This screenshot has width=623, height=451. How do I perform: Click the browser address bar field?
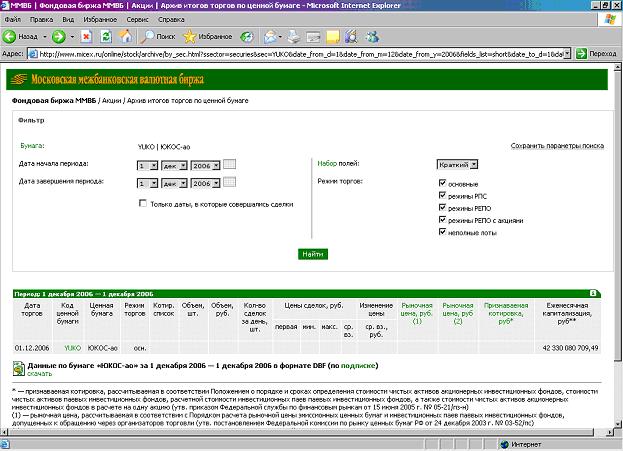(x=300, y=54)
